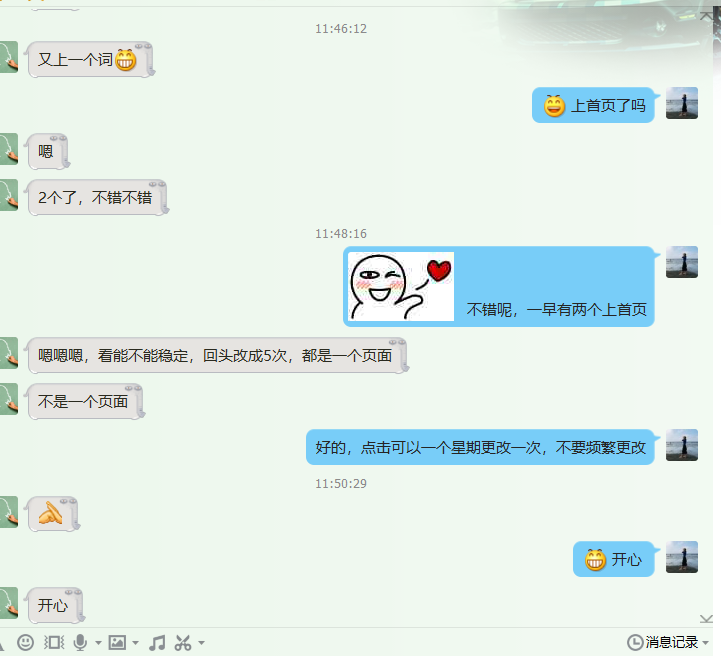Image resolution: width=721 pixels, height=656 pixels.
Task: Open the winking face heart sticker image
Action: (x=401, y=286)
